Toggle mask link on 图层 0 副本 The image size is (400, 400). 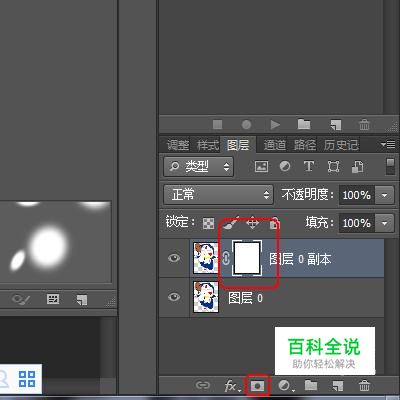(226, 258)
